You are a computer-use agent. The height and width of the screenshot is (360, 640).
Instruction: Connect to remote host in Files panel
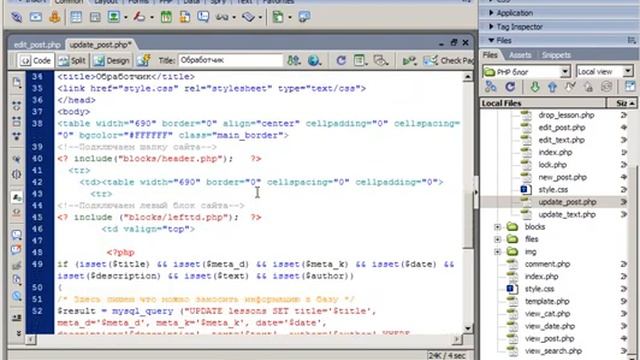click(491, 87)
